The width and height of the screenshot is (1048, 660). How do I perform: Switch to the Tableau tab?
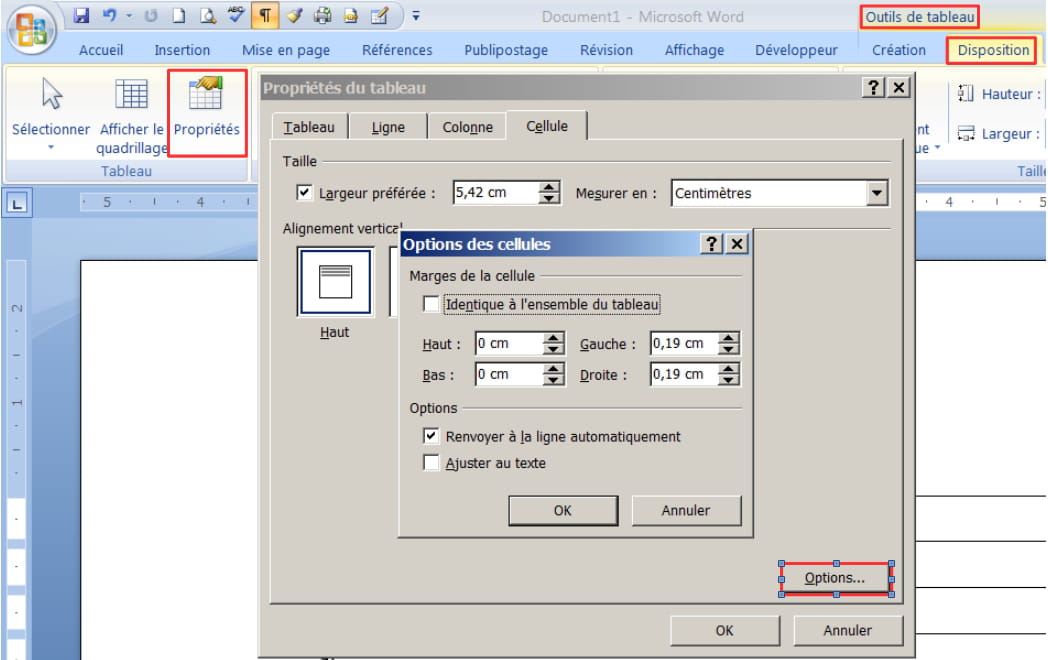[309, 127]
